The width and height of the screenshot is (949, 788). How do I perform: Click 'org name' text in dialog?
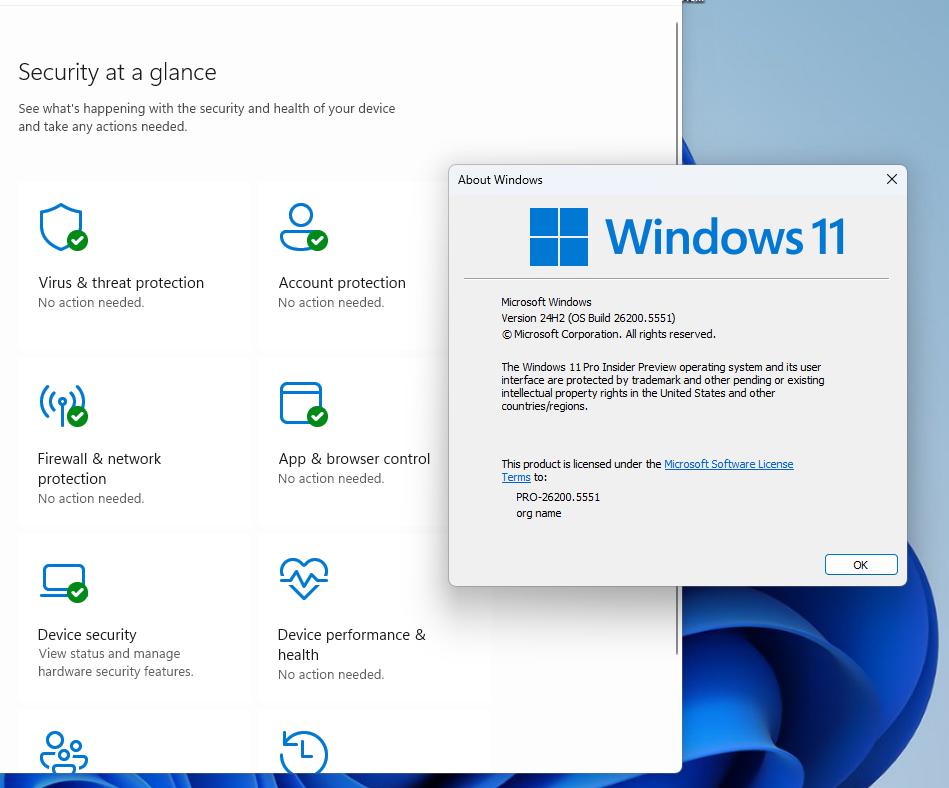[x=539, y=513]
